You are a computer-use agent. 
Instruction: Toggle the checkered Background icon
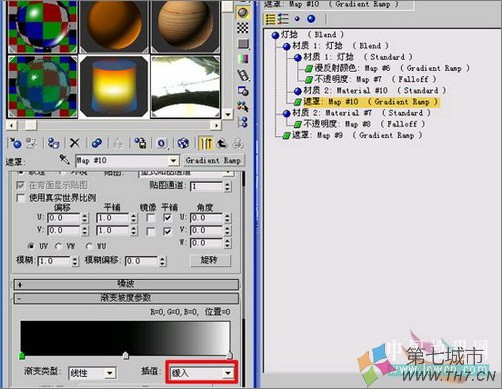pos(243,28)
